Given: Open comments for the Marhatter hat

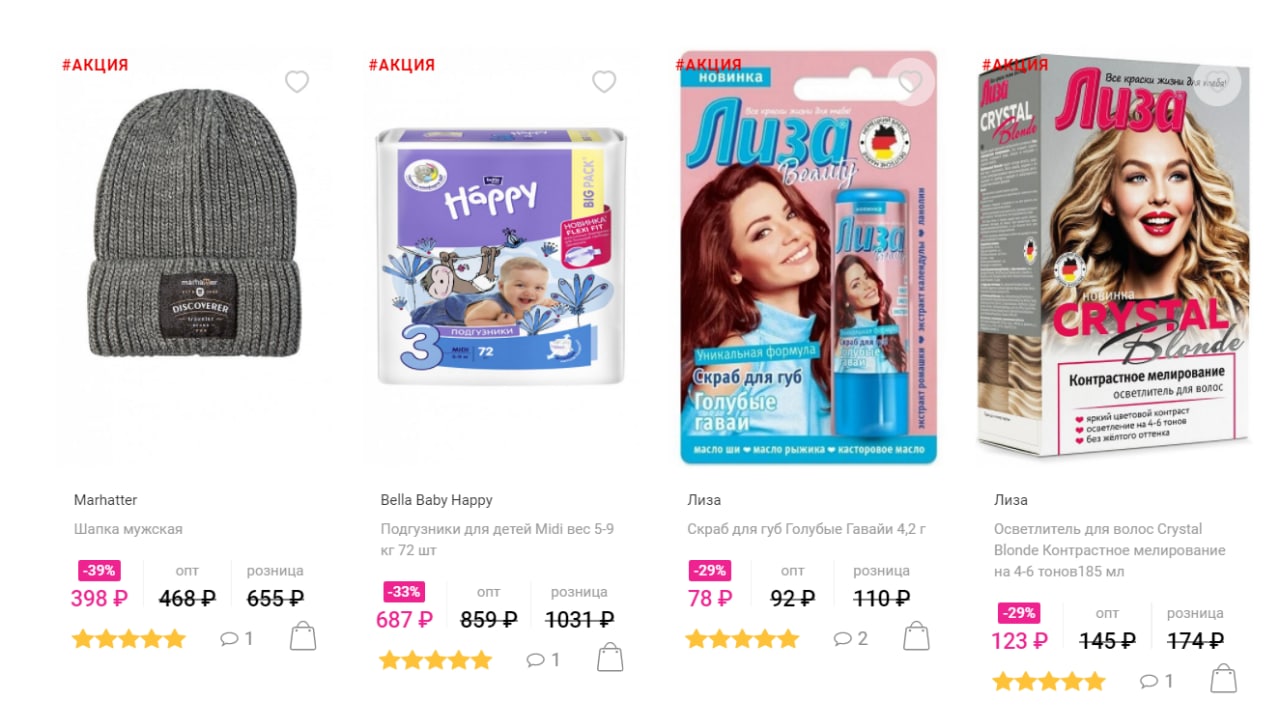Looking at the screenshot, I should click(x=237, y=638).
